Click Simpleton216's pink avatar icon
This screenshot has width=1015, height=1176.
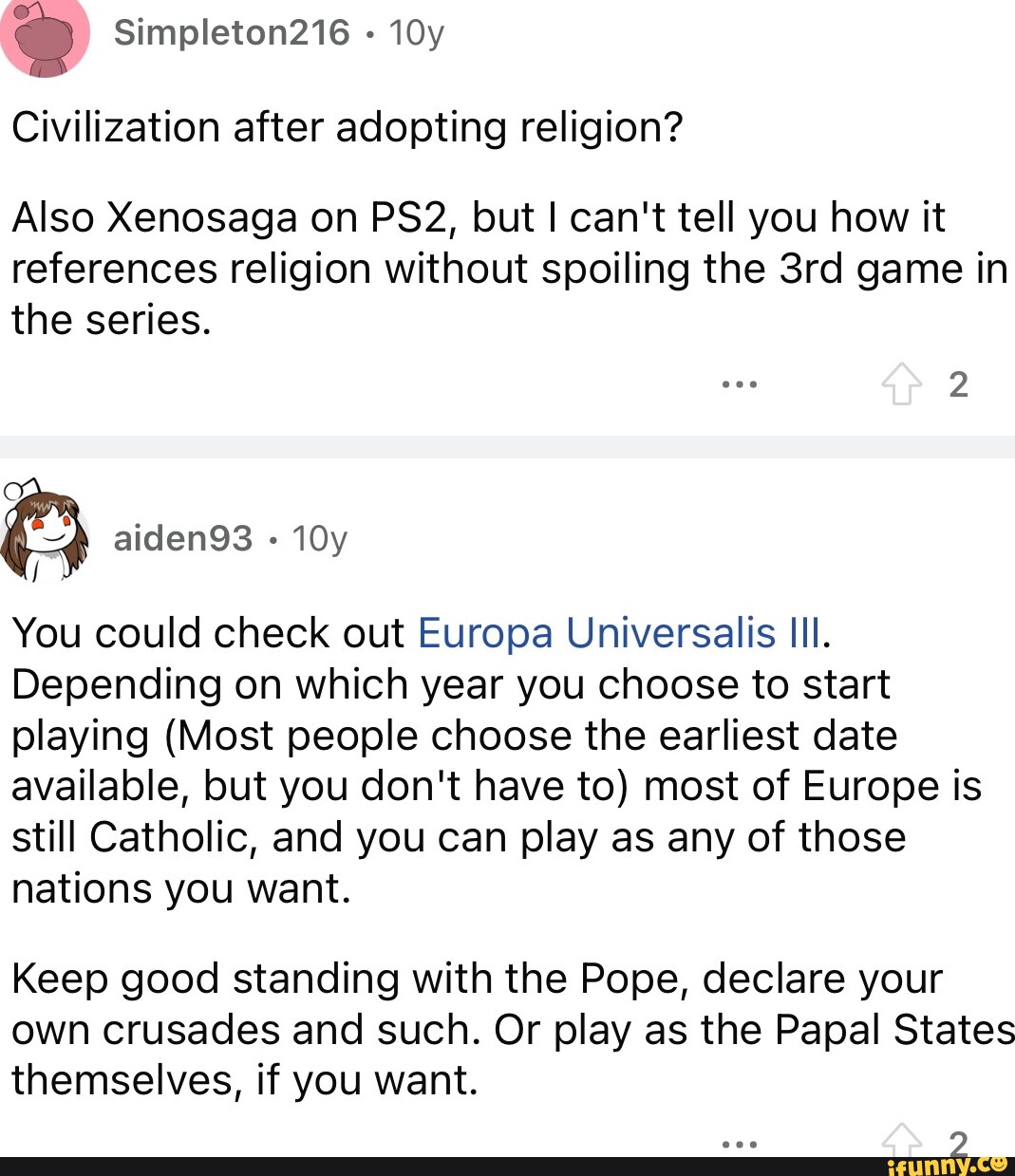pos(45,36)
